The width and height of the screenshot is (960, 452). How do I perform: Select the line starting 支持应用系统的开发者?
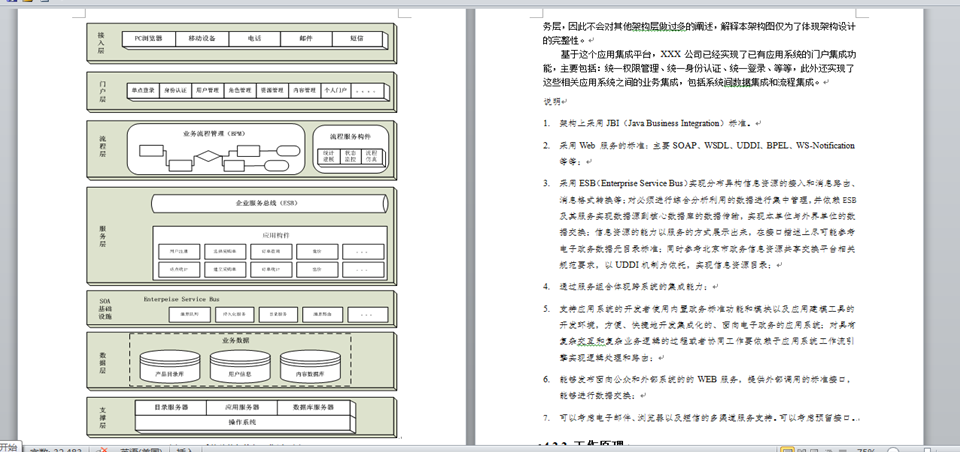[707, 309]
